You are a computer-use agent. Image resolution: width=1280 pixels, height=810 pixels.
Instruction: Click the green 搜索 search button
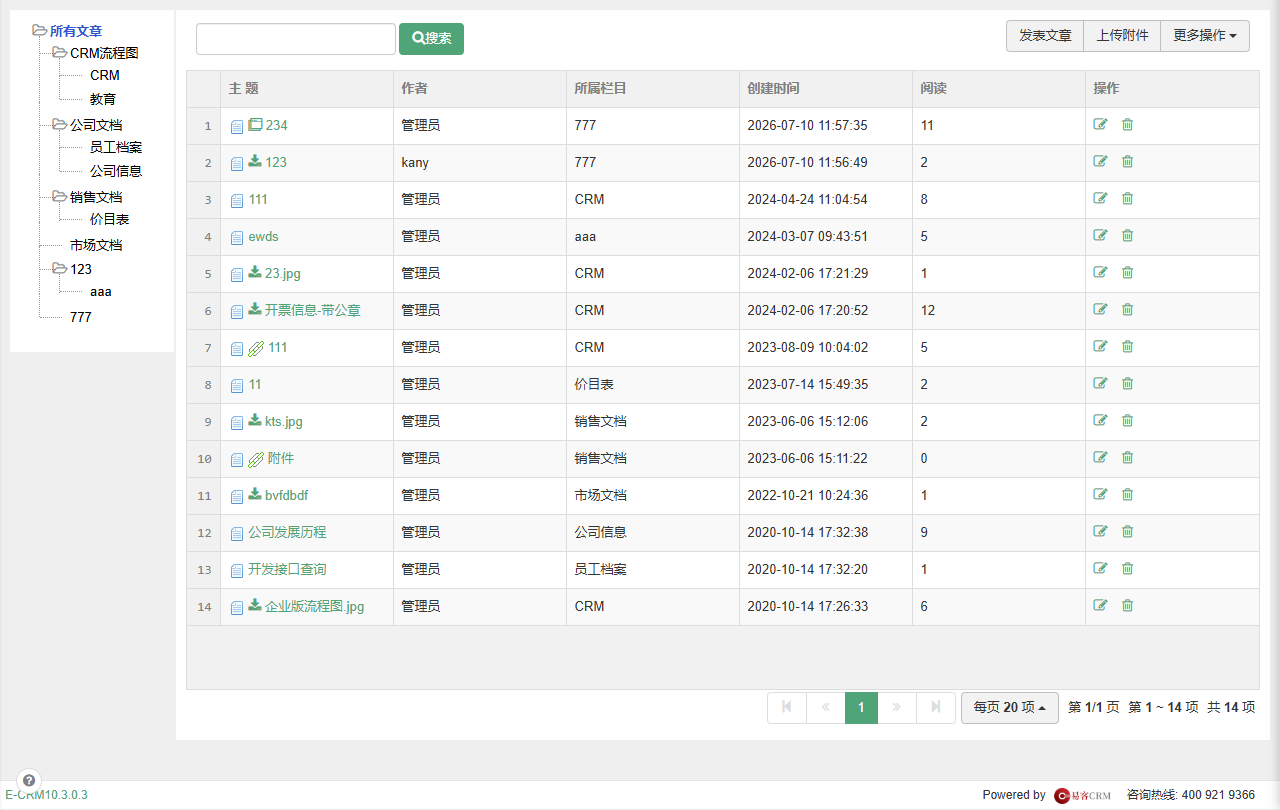point(431,39)
